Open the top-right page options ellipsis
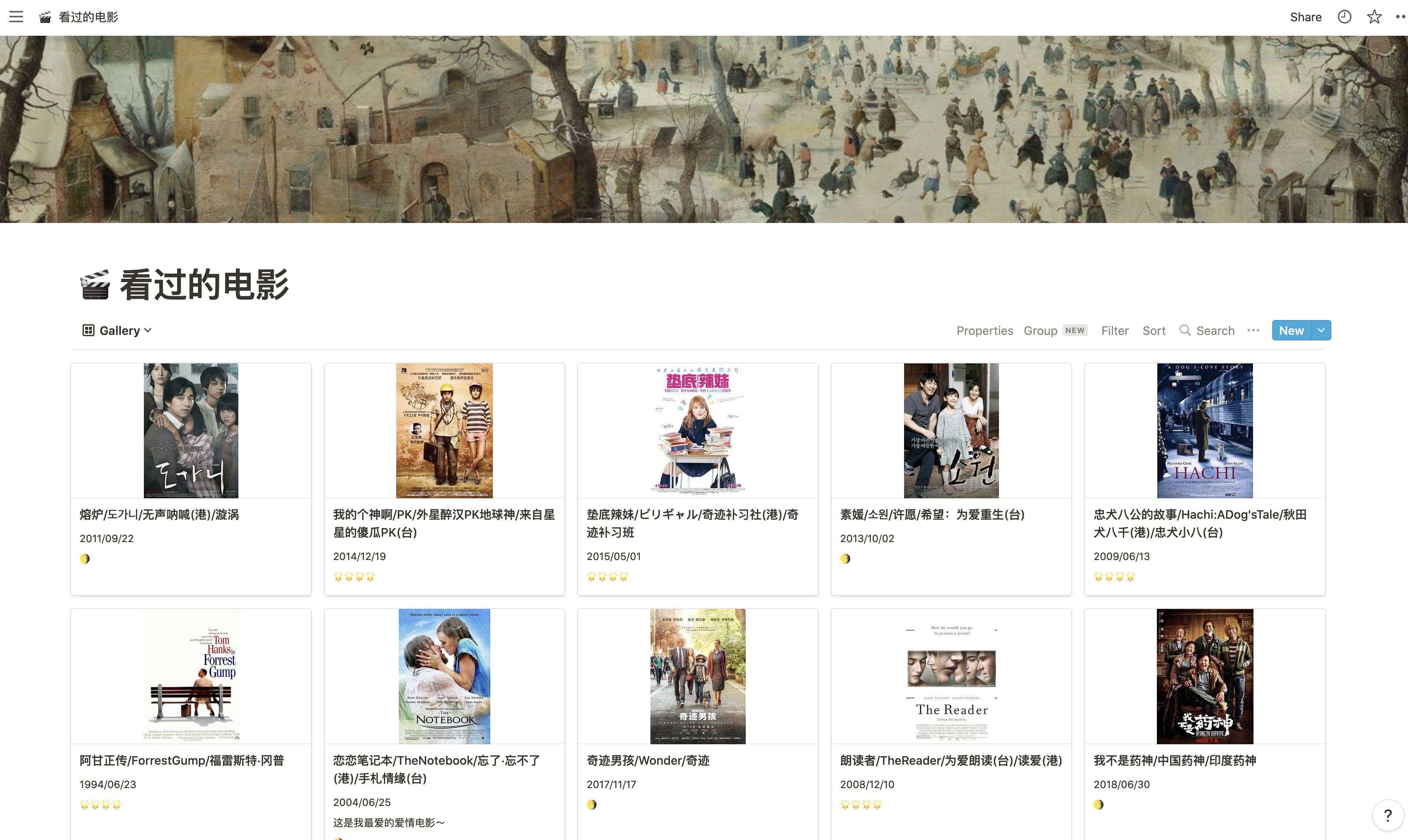 (1401, 17)
